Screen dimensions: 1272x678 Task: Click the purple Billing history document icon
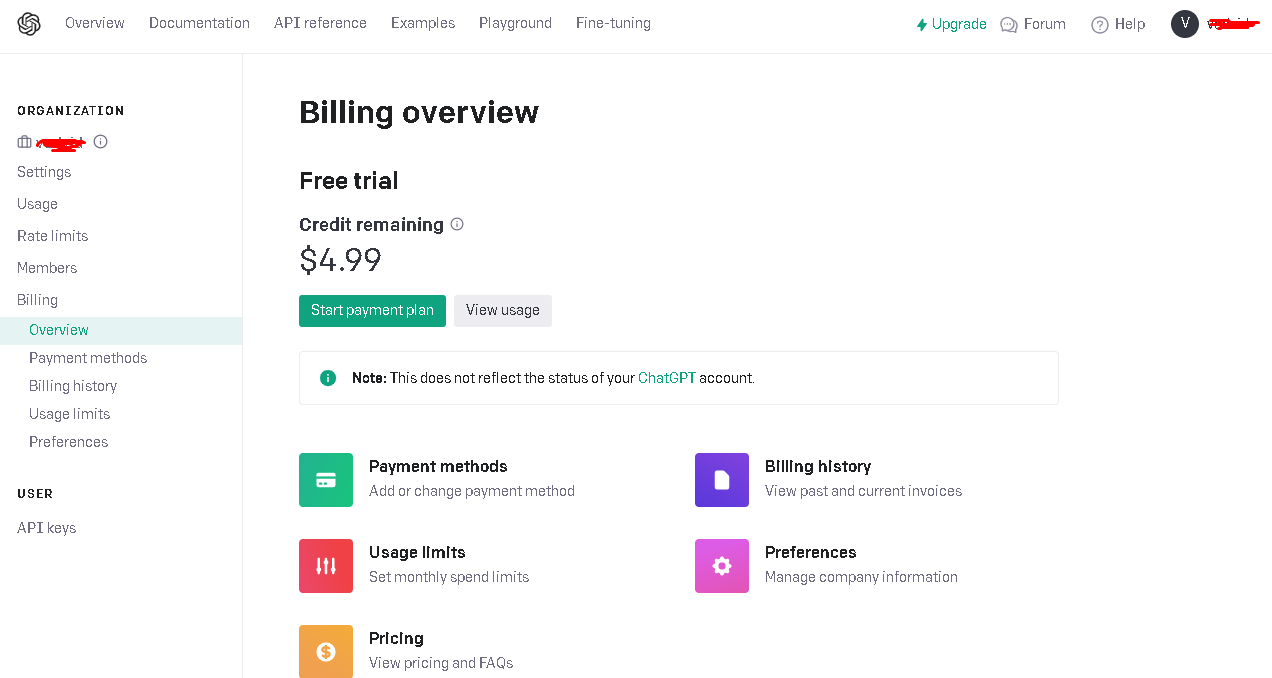[722, 480]
